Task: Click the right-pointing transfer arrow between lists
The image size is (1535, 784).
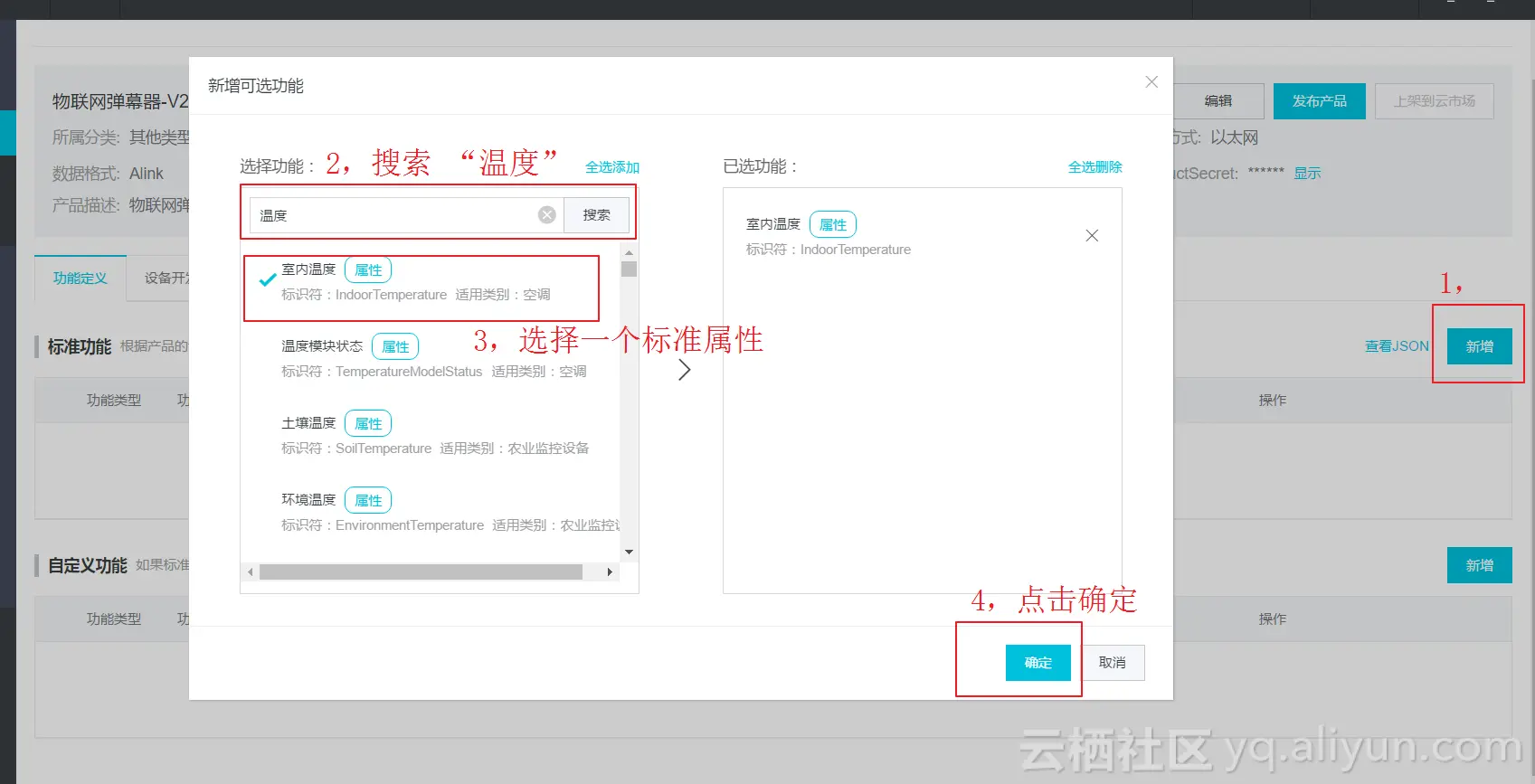Action: 685,370
